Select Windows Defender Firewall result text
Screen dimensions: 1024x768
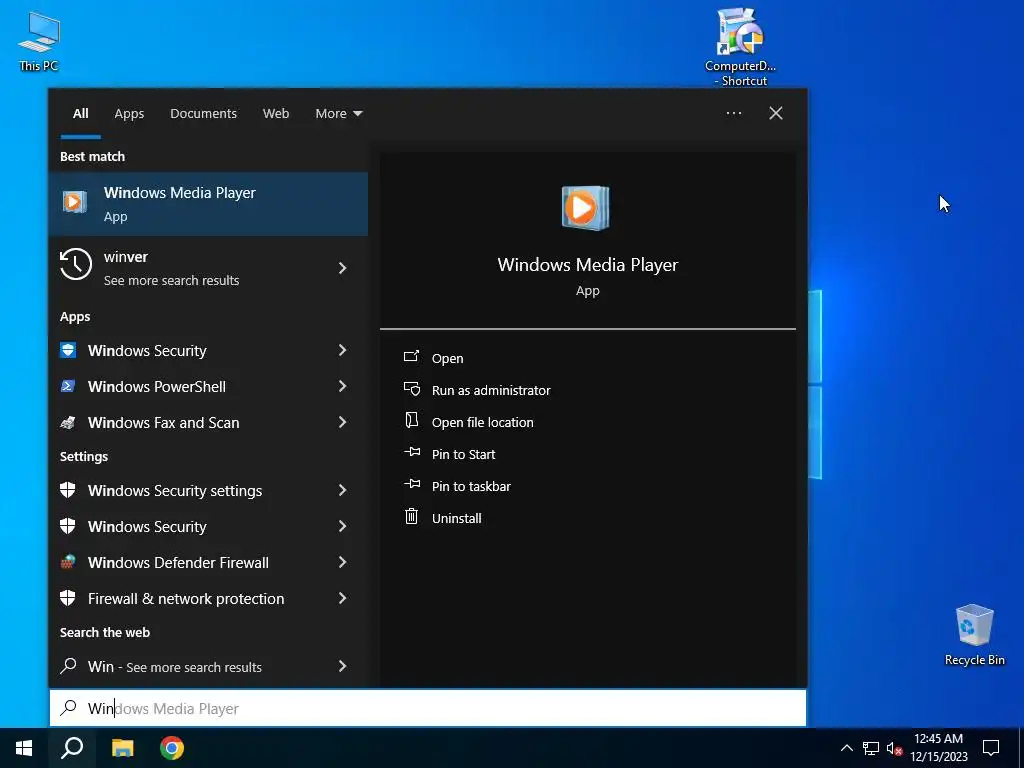[178, 562]
